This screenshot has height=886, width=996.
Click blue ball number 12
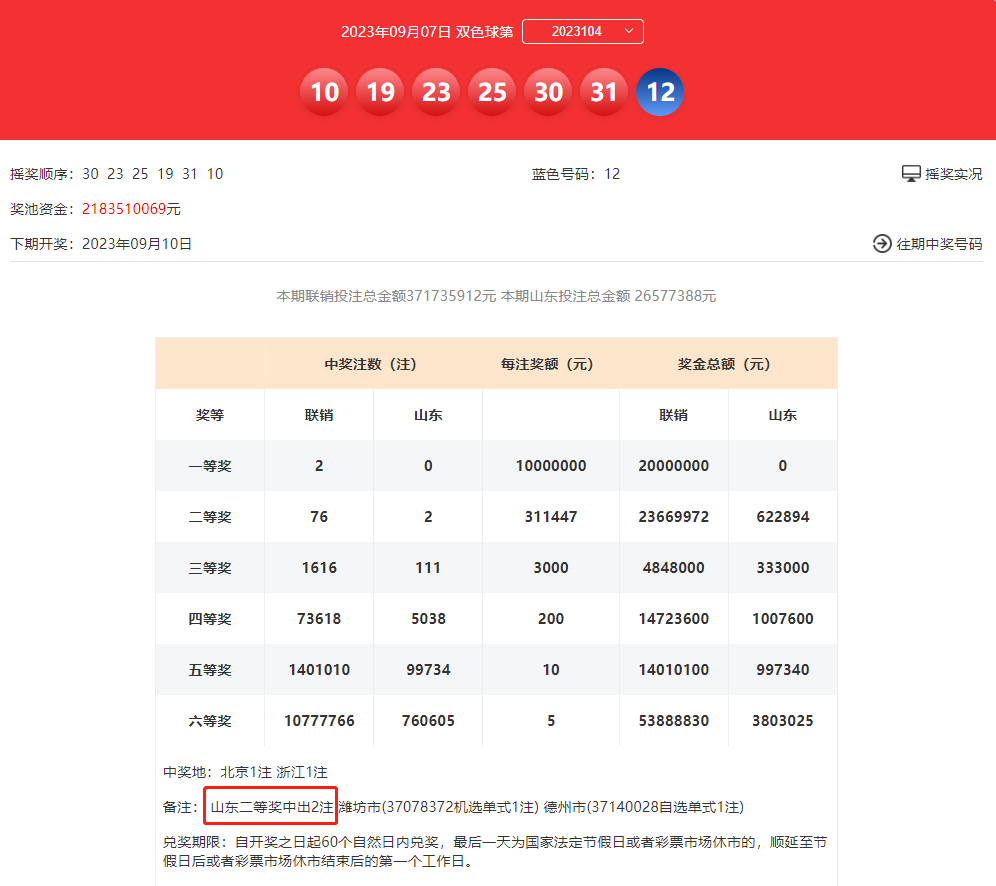pyautogui.click(x=660, y=92)
